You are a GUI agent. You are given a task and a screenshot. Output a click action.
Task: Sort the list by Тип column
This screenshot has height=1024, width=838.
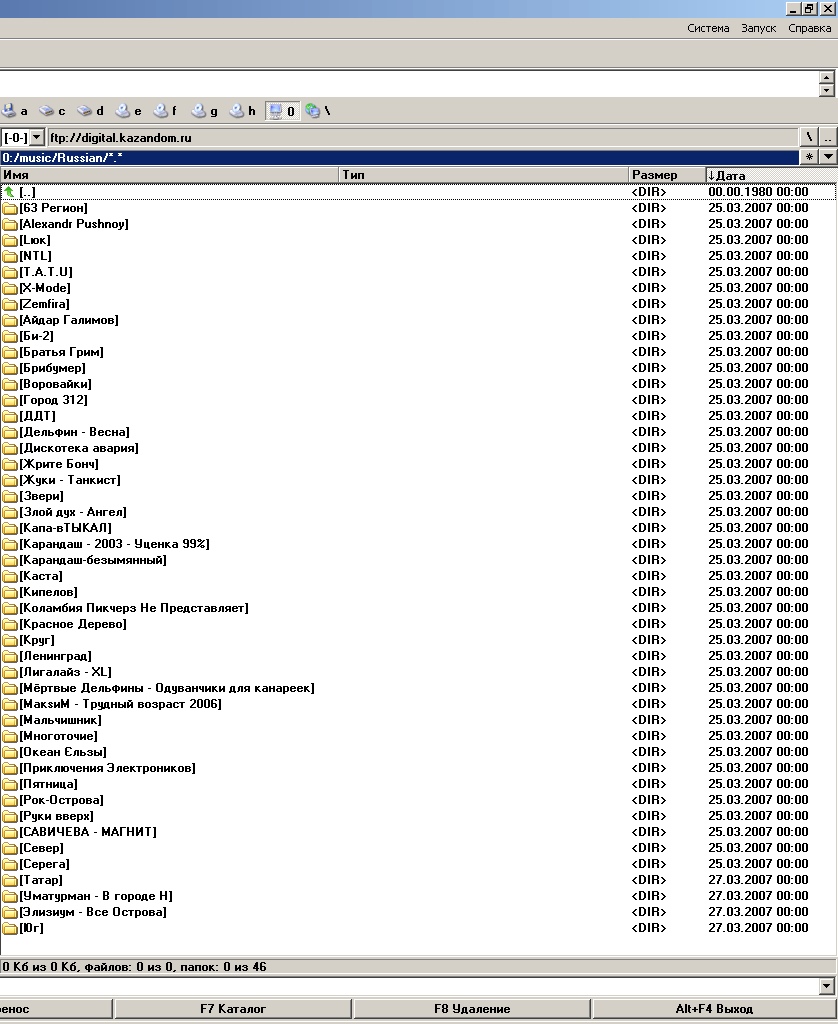[483, 175]
